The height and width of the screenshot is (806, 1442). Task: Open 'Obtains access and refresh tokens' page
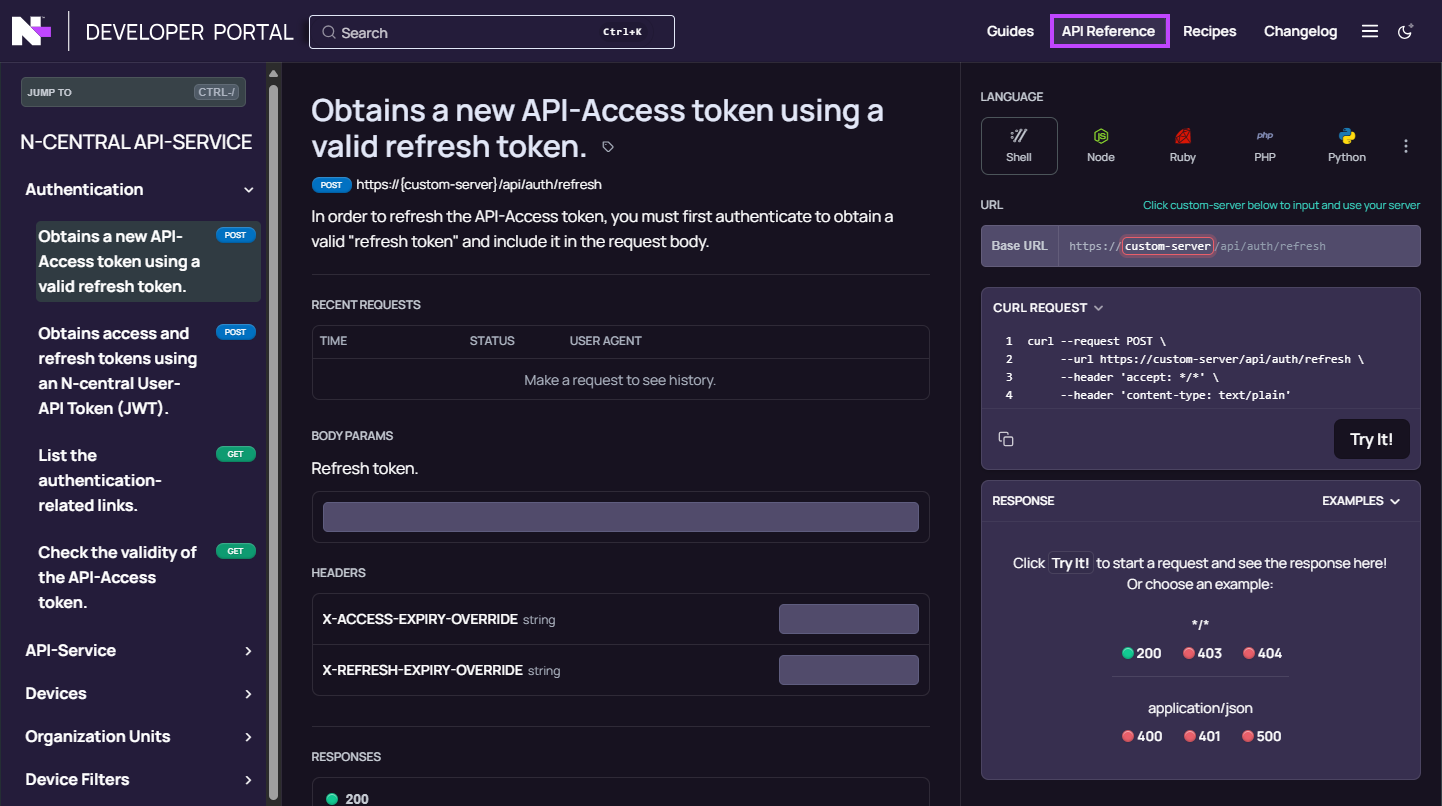click(x=148, y=371)
